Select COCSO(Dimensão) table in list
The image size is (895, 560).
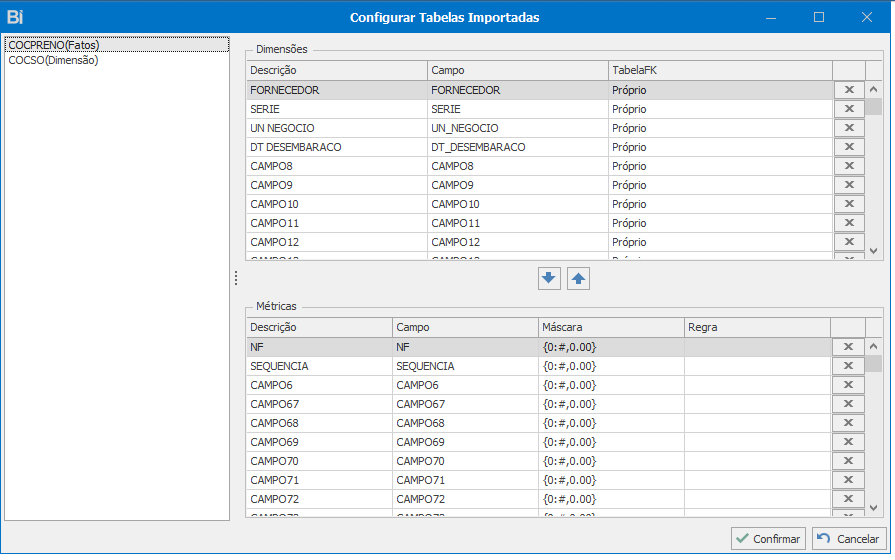pos(53,60)
